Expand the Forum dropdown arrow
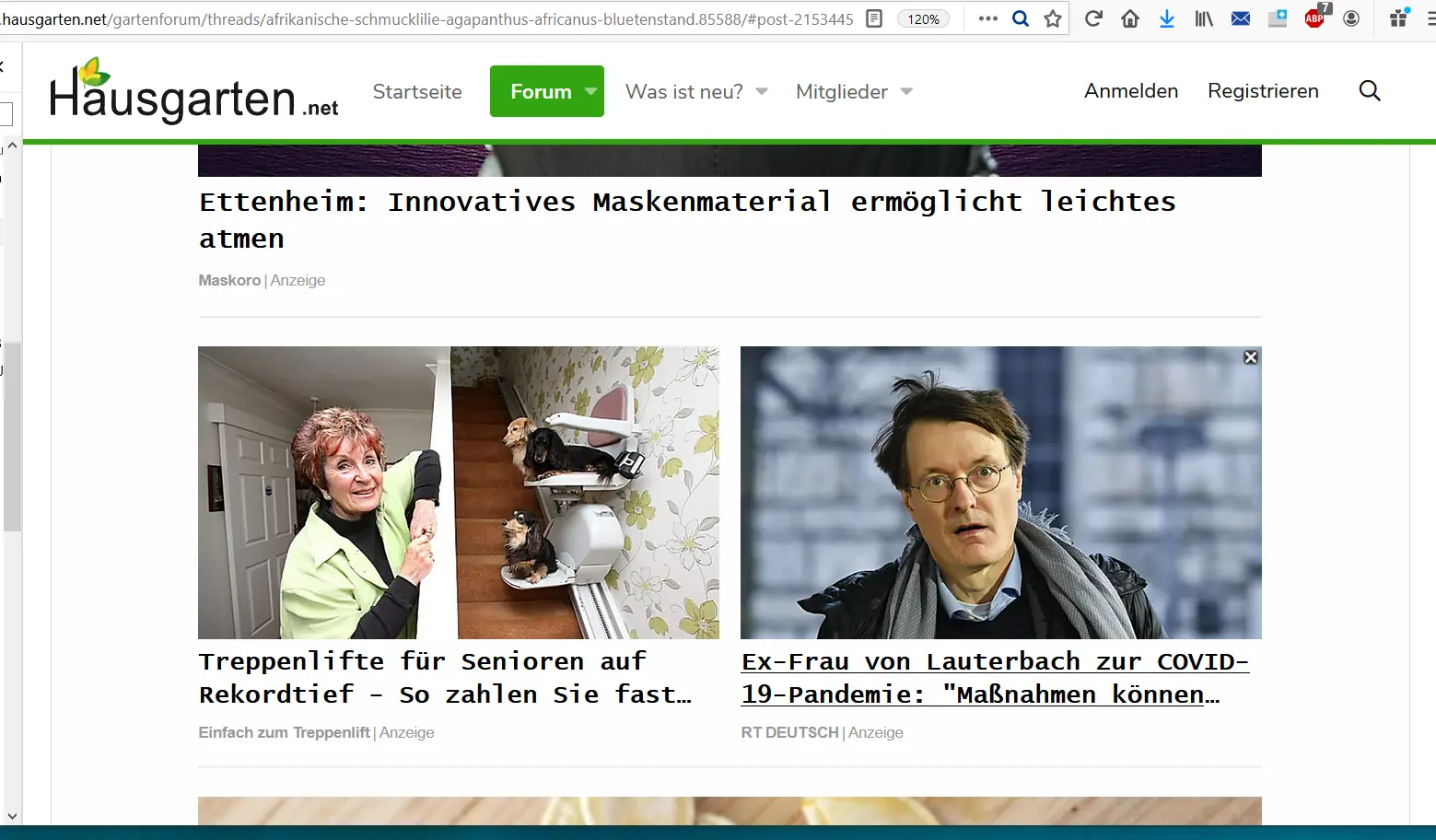The image size is (1436, 840). 591,91
